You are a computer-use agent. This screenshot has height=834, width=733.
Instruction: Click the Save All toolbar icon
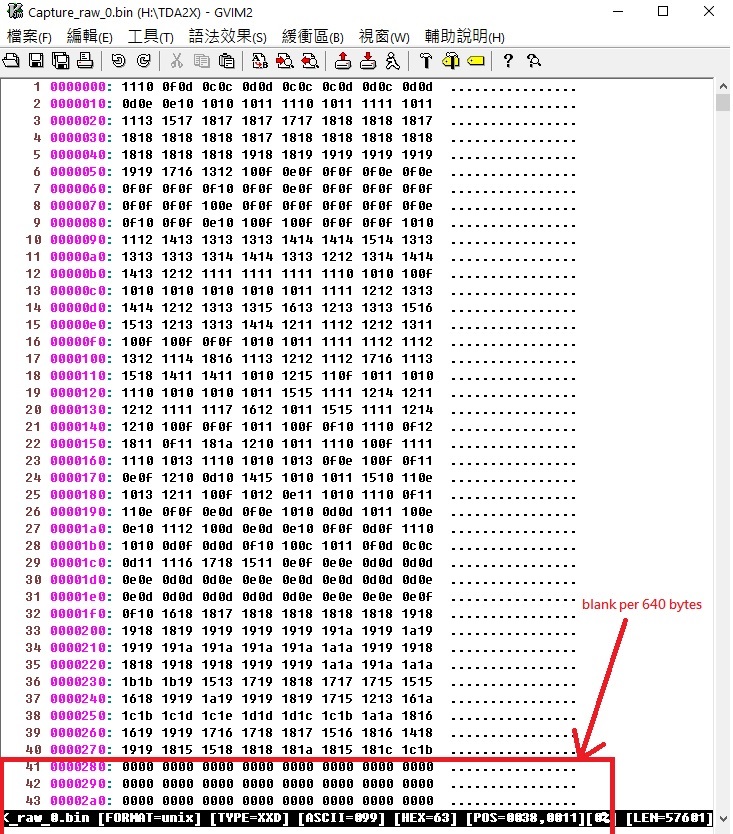(x=60, y=61)
